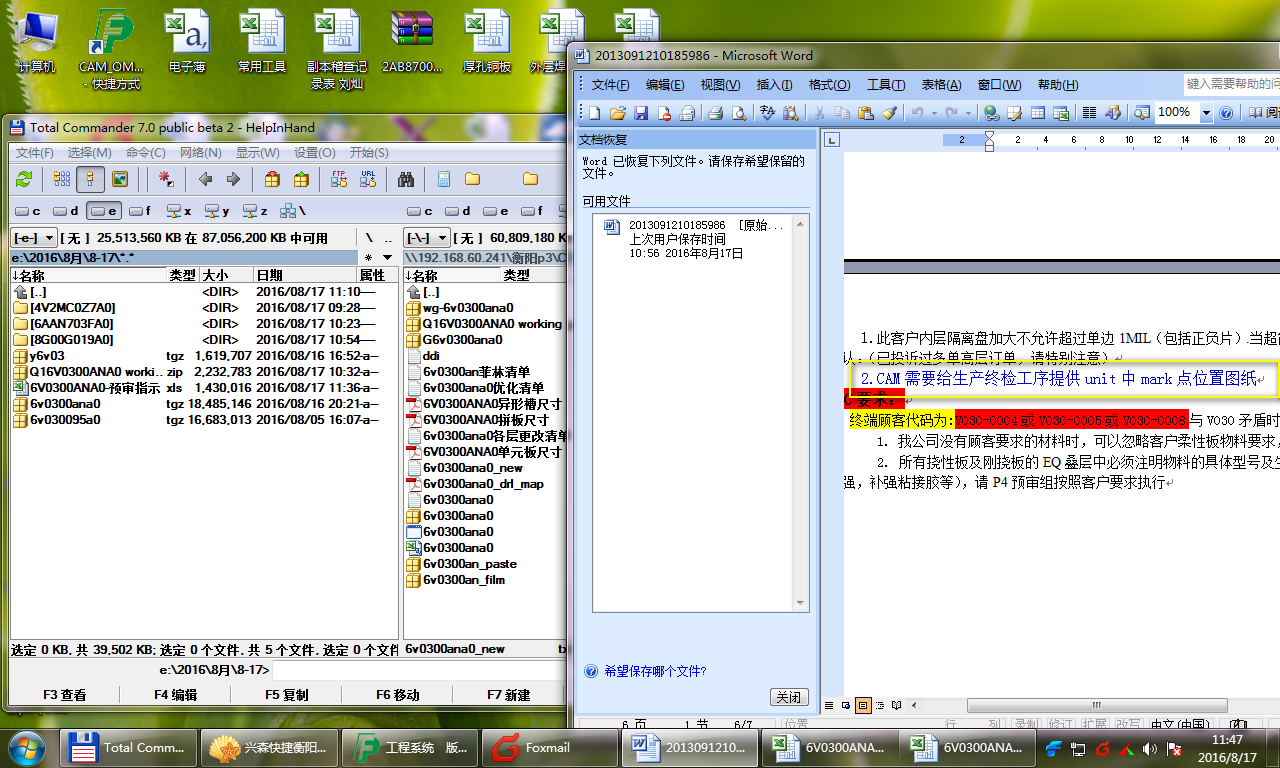Open 希望保存哪个文件? help link
Viewport: 1280px width, 768px height.
pos(655,671)
